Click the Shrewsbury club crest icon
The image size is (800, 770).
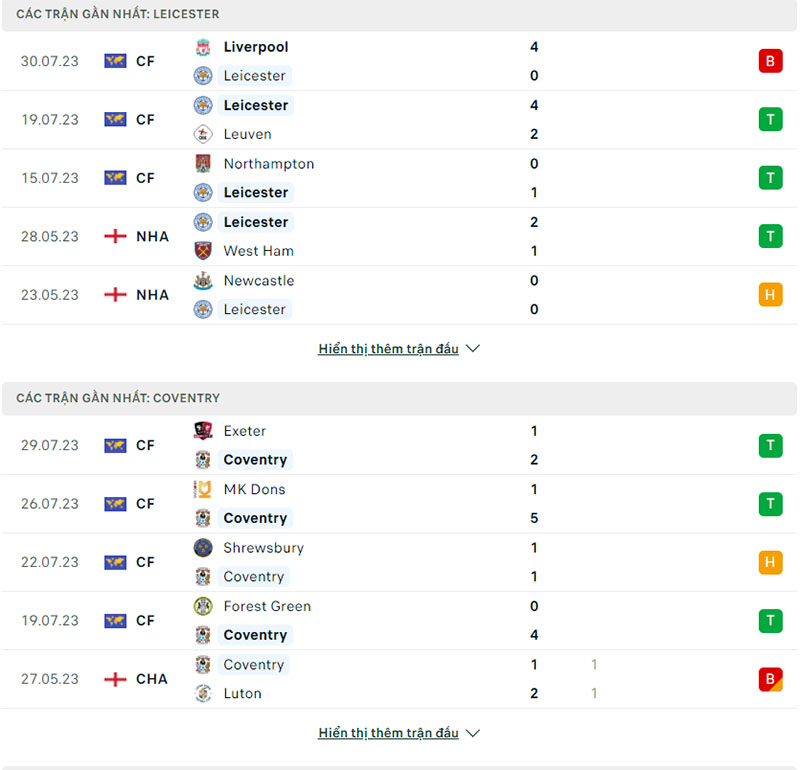tap(203, 548)
